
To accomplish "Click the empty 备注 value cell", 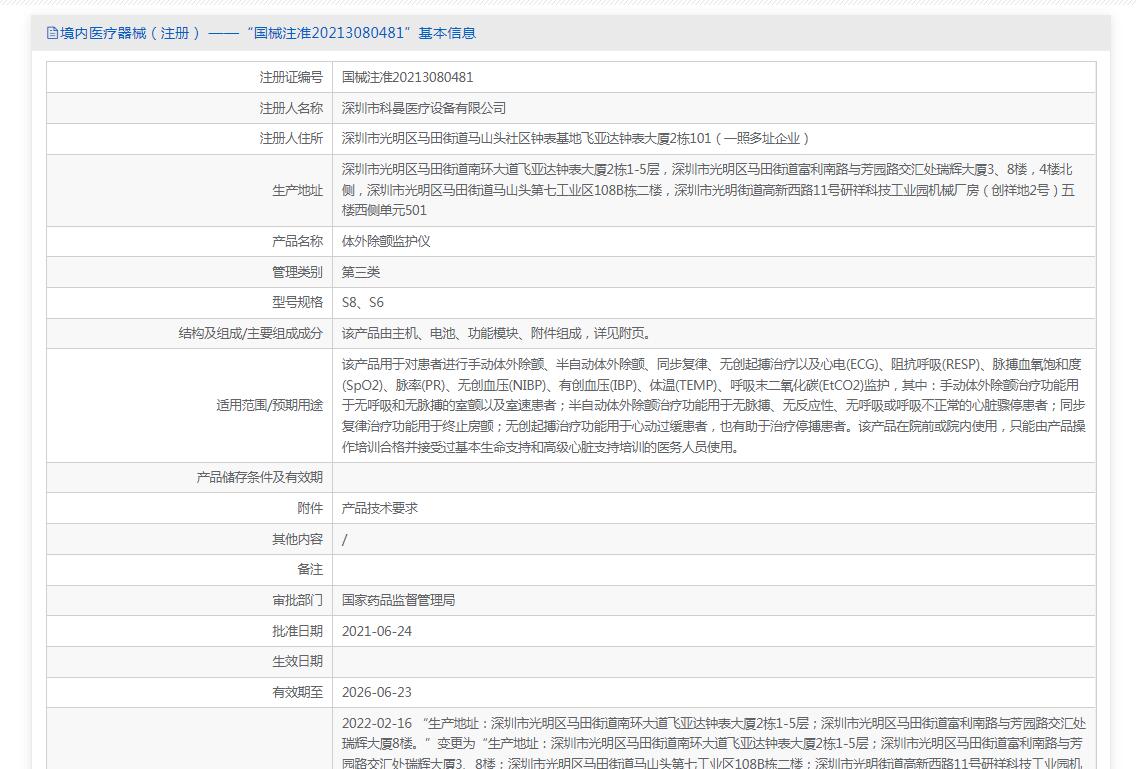I will point(713,569).
